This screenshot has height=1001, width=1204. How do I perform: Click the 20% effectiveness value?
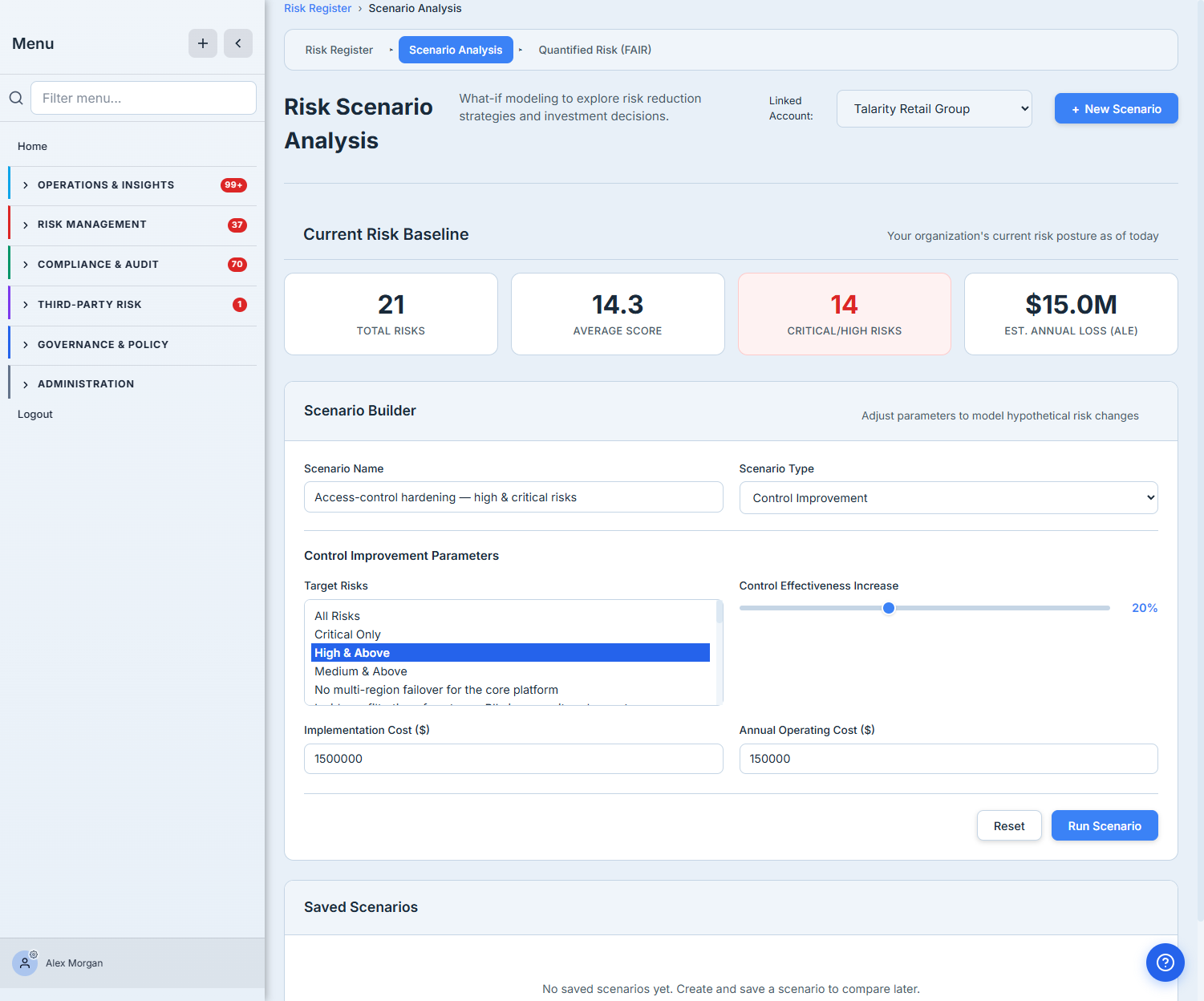tap(1145, 608)
